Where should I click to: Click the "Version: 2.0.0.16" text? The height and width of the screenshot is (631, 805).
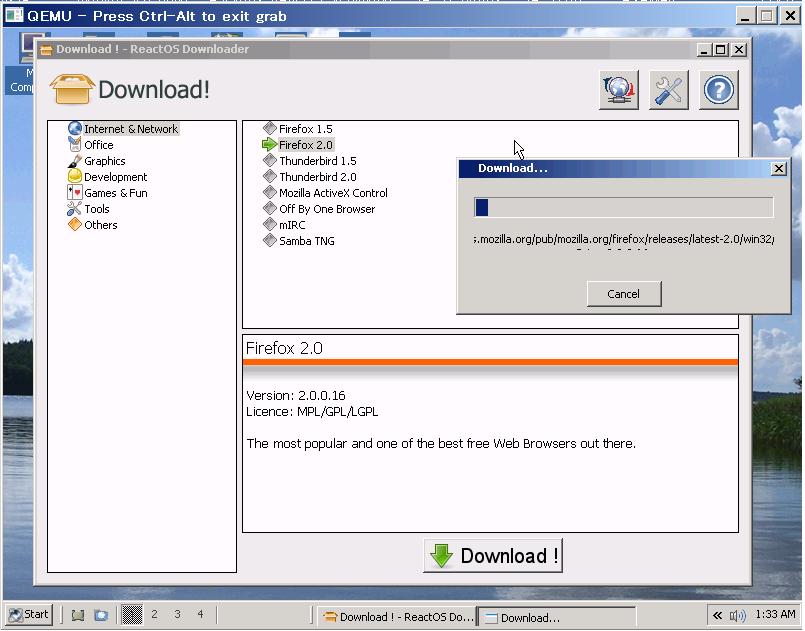coord(296,395)
